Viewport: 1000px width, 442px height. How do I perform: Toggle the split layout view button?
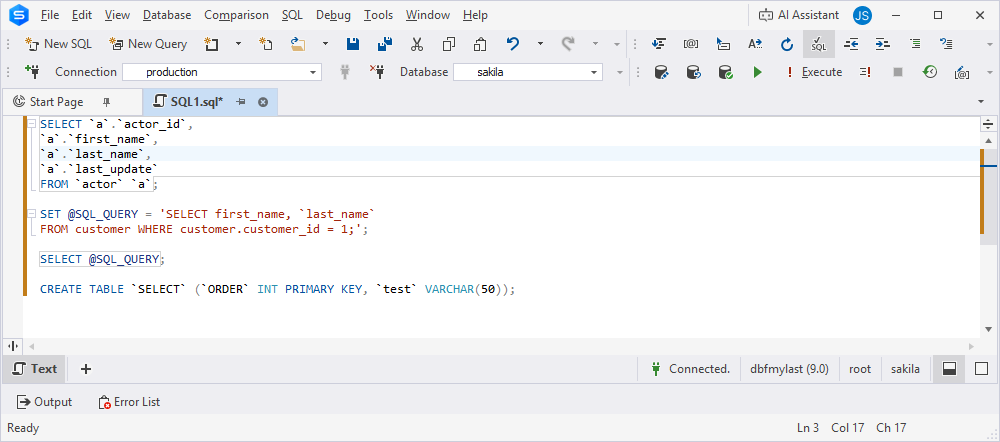click(x=950, y=369)
